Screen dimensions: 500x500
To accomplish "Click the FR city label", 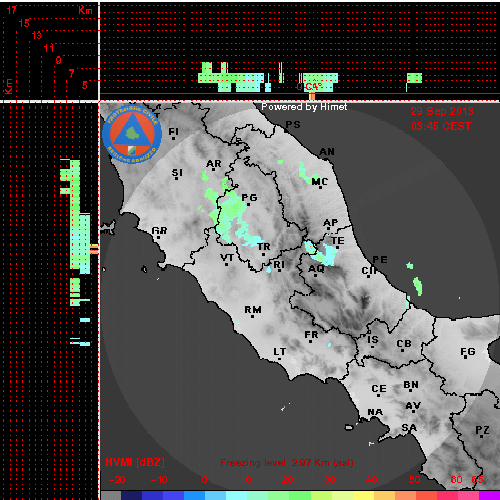I will (311, 334).
